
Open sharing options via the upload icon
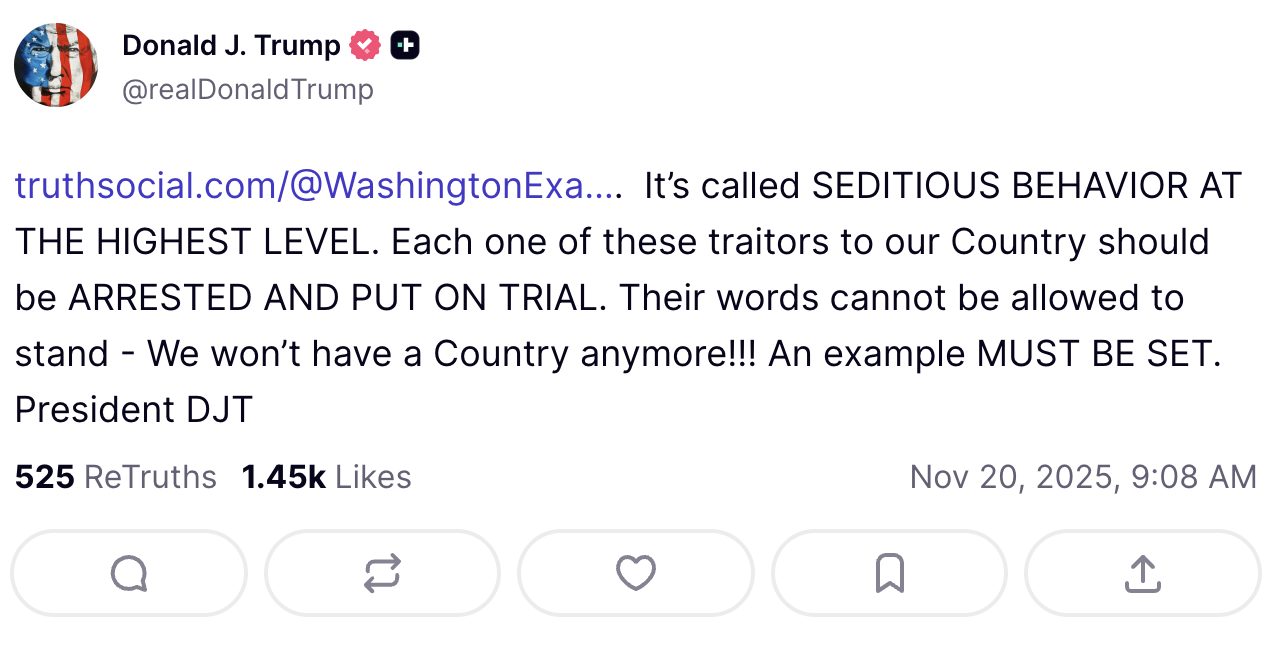coord(1141,573)
